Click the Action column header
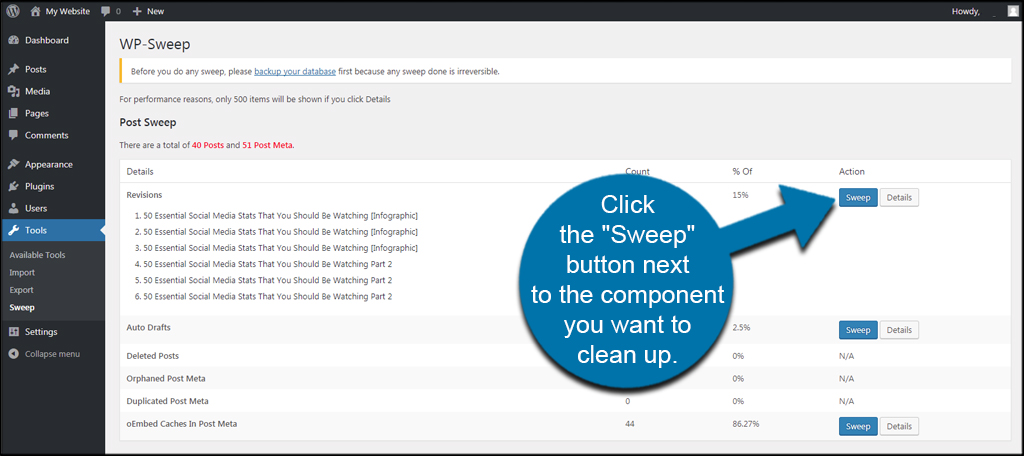 point(852,172)
